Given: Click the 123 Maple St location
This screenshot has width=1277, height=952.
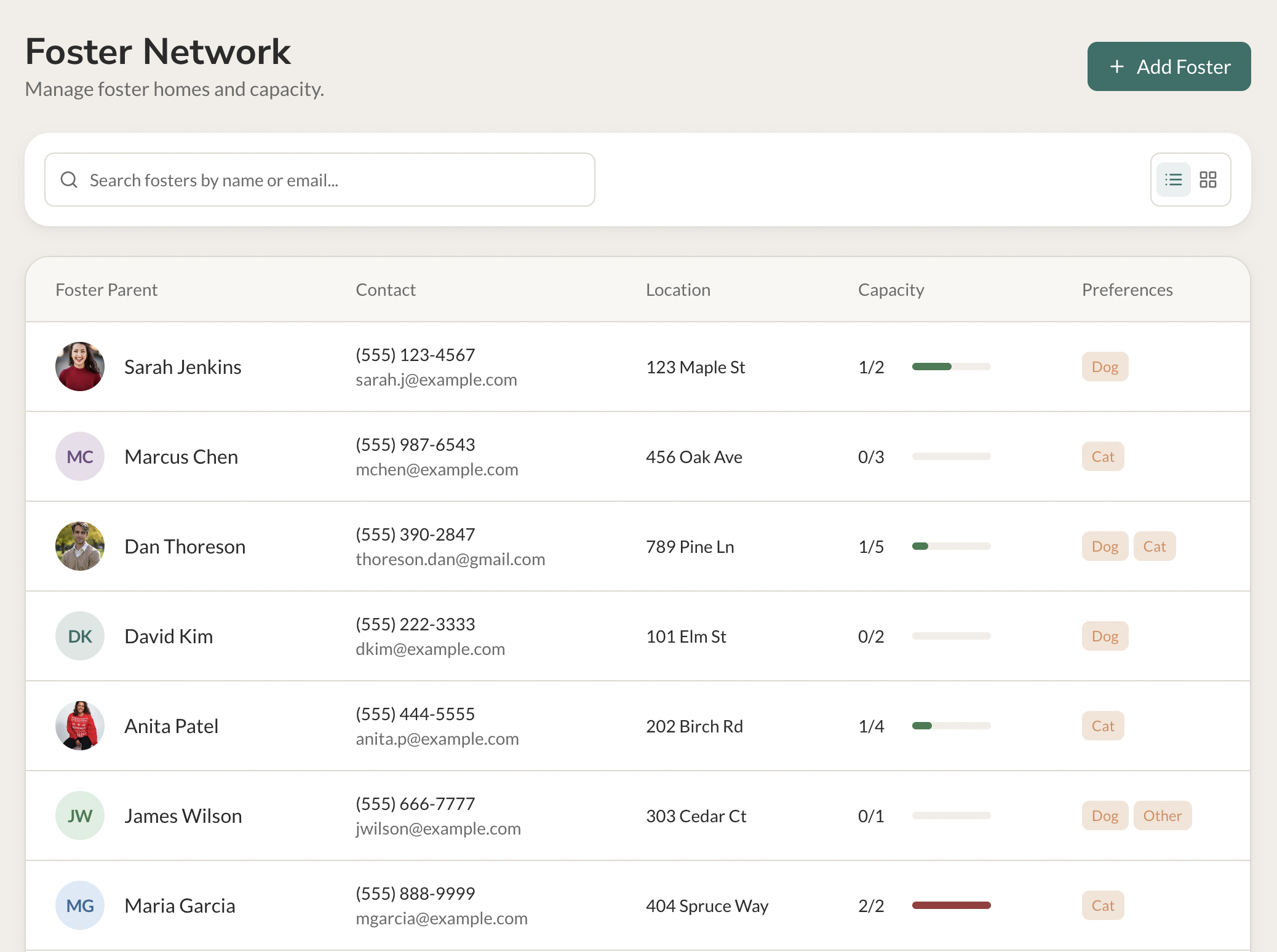Looking at the screenshot, I should click(x=696, y=367).
